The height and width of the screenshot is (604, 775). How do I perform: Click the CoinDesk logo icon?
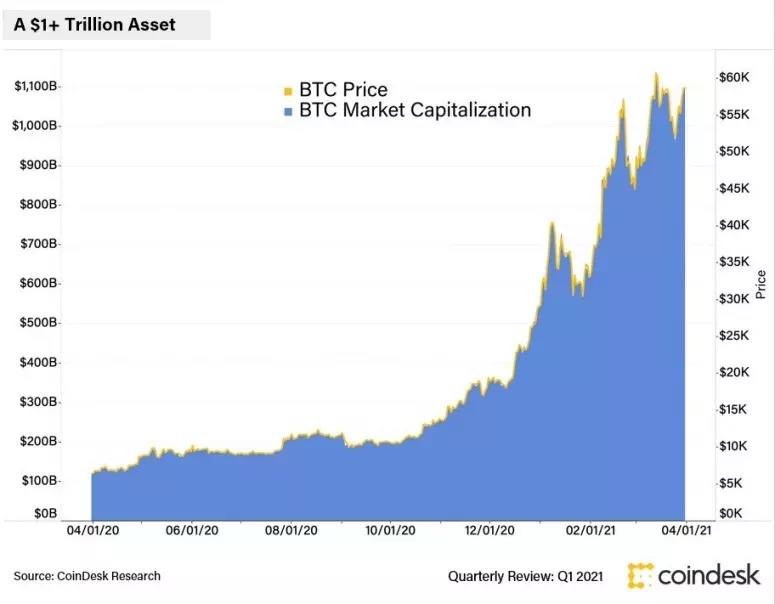(x=641, y=575)
